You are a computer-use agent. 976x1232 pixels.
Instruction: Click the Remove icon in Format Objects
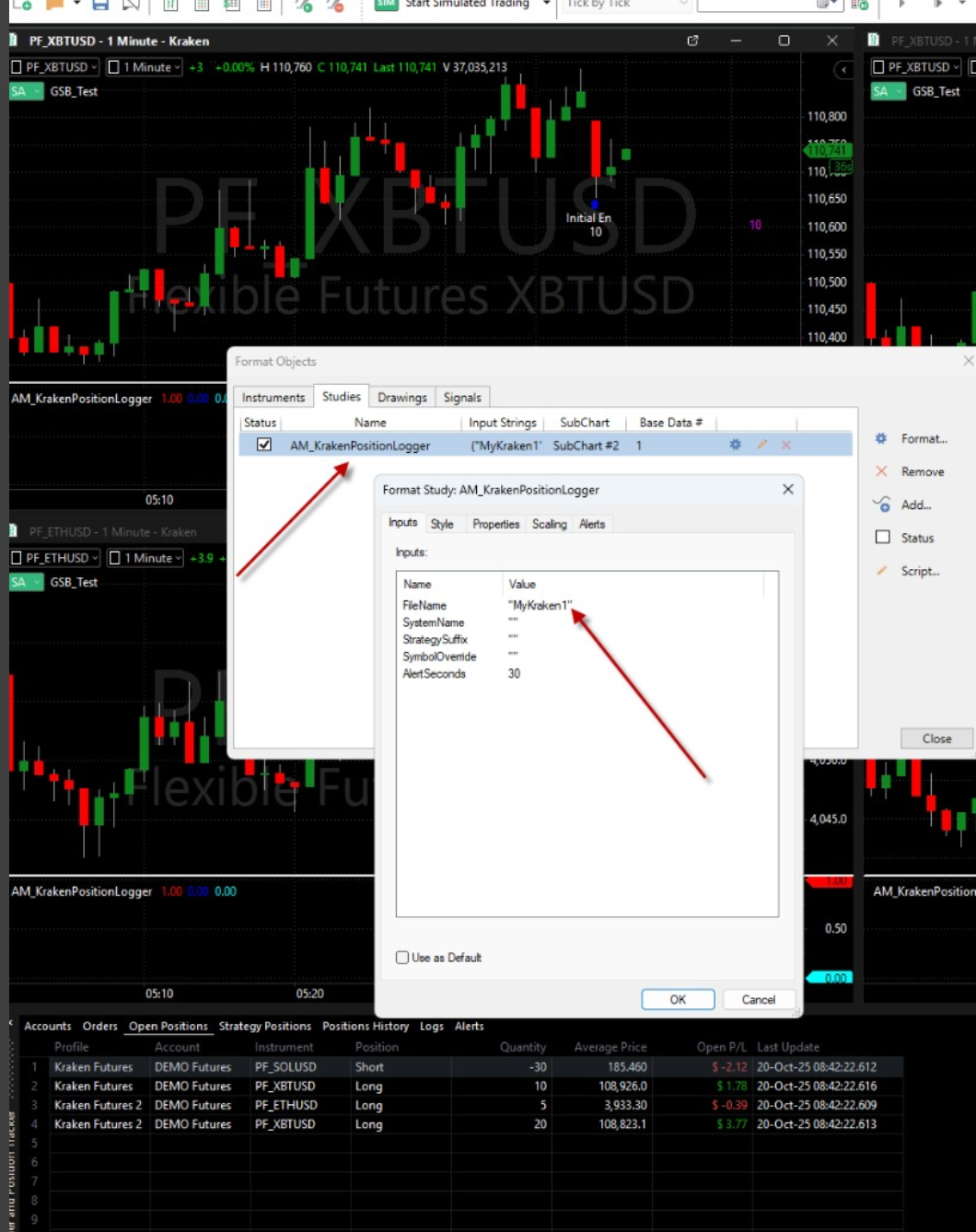[881, 471]
